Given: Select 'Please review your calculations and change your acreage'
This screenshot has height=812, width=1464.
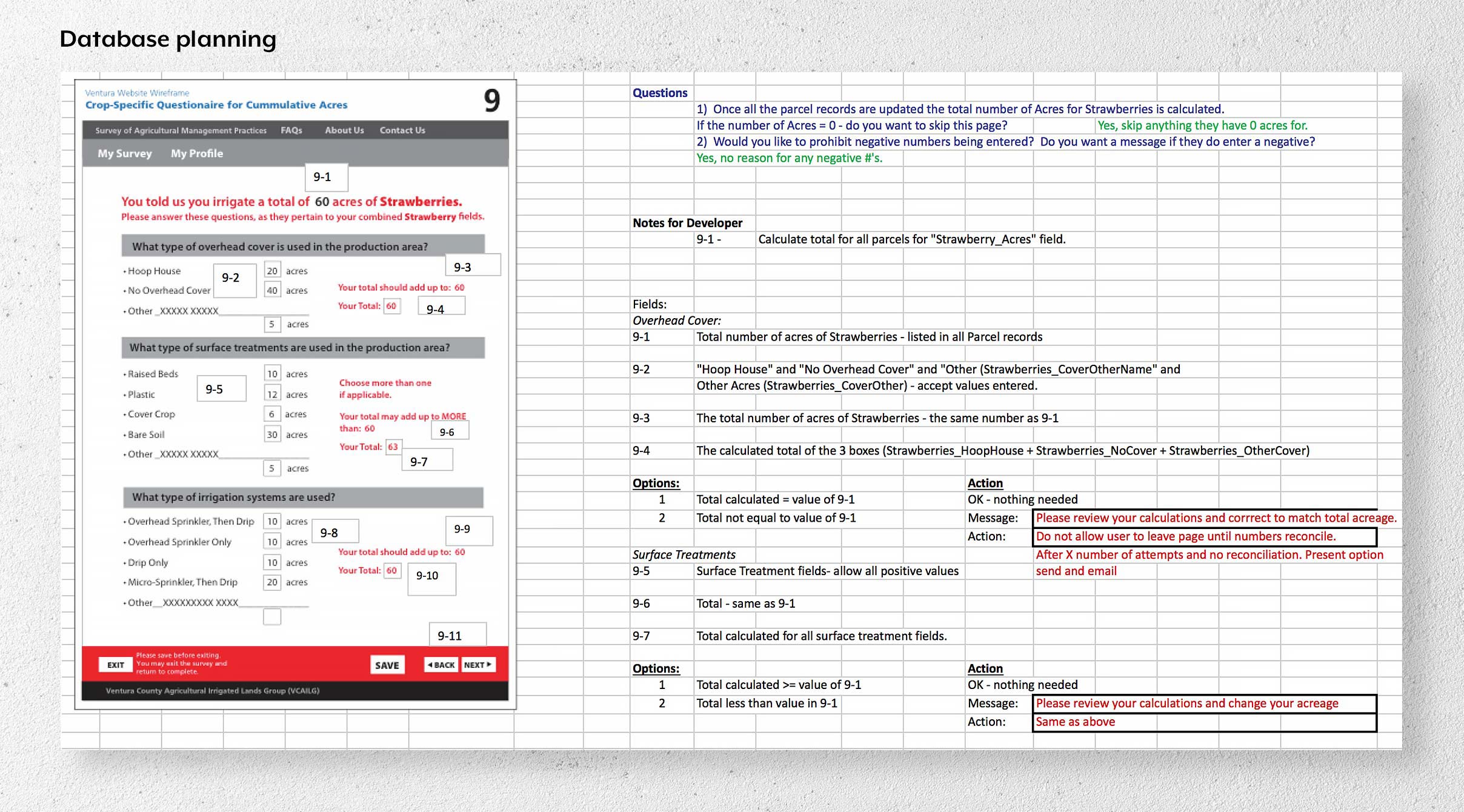Looking at the screenshot, I should (x=1204, y=704).
